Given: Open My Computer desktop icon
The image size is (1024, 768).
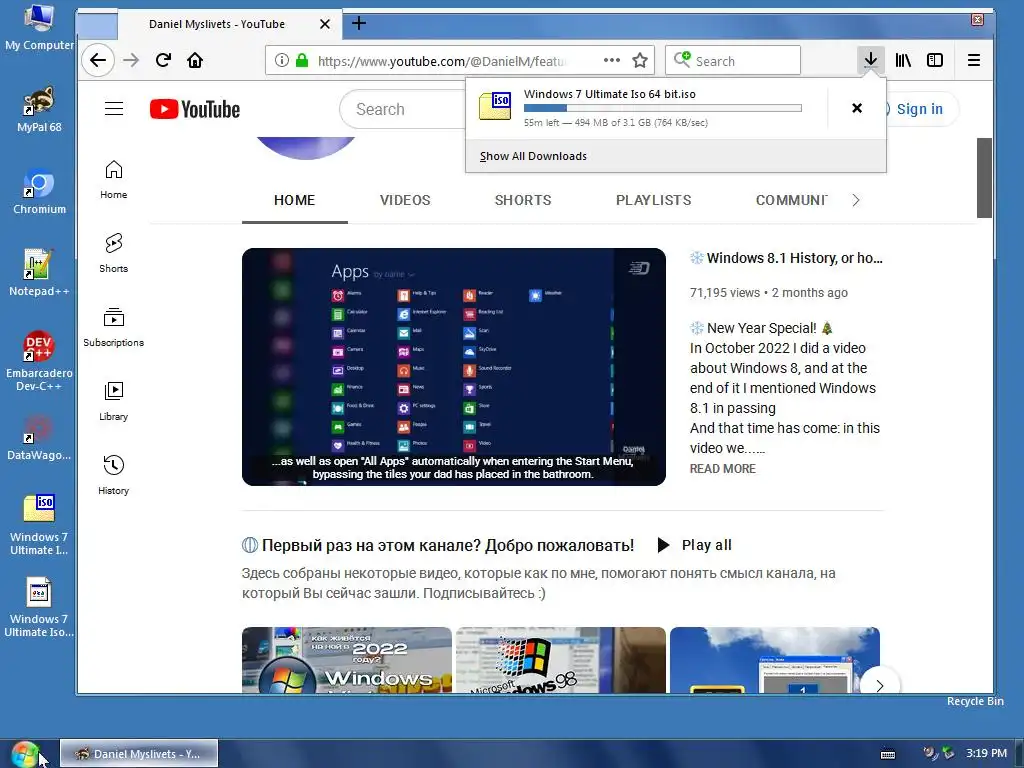Looking at the screenshot, I should (x=39, y=27).
